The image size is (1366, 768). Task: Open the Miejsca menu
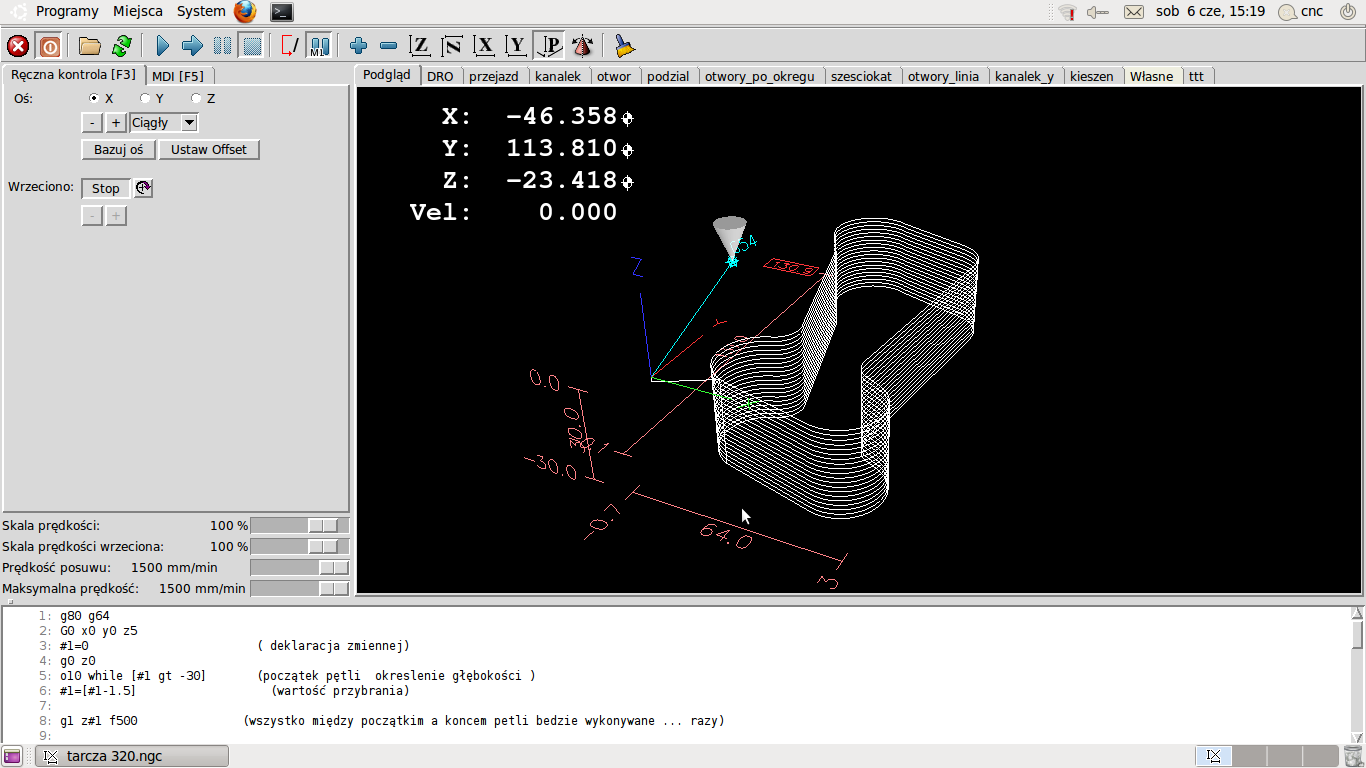click(x=138, y=11)
